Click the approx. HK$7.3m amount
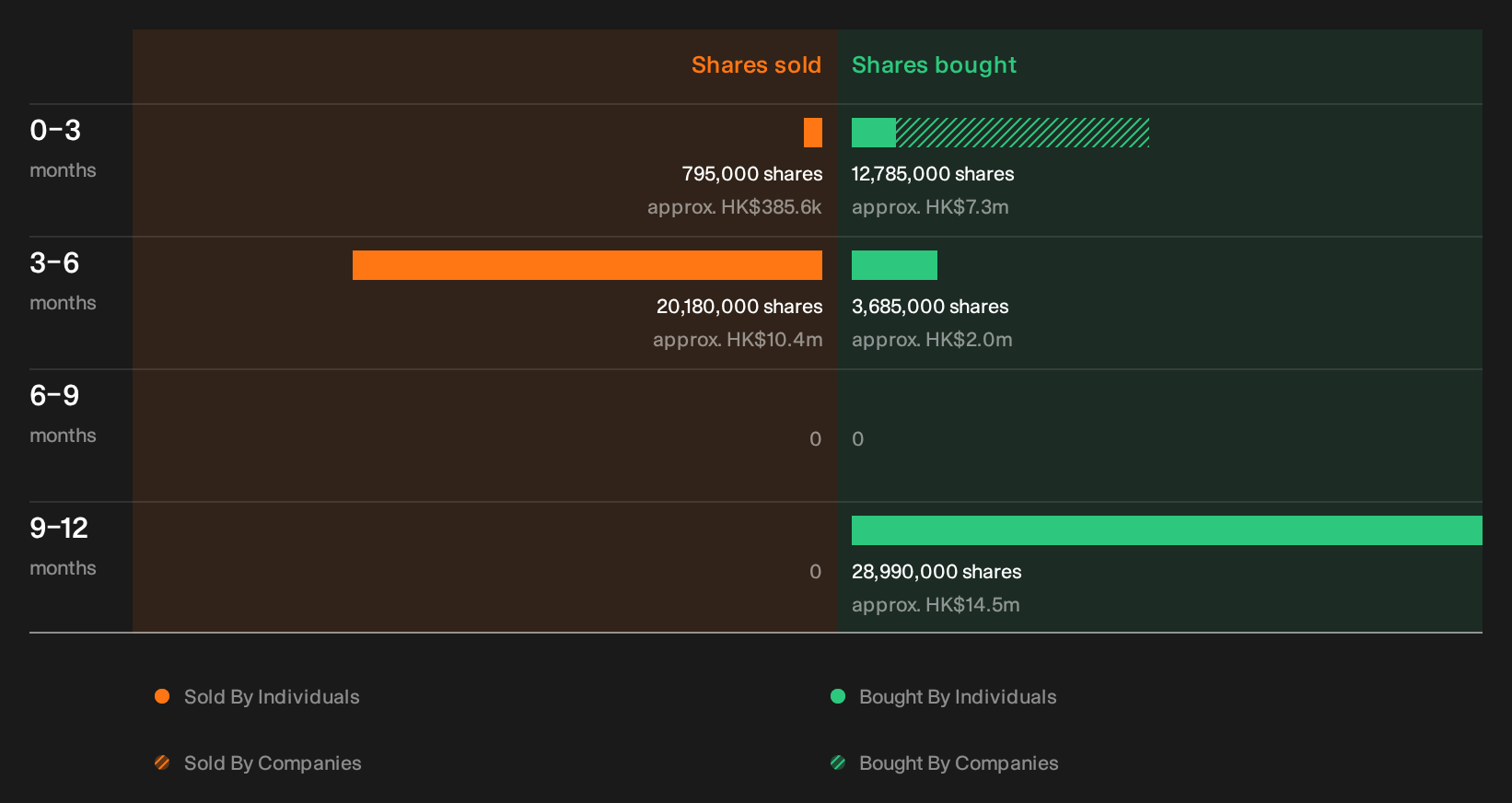Screen dimensions: 1512x803 930,207
